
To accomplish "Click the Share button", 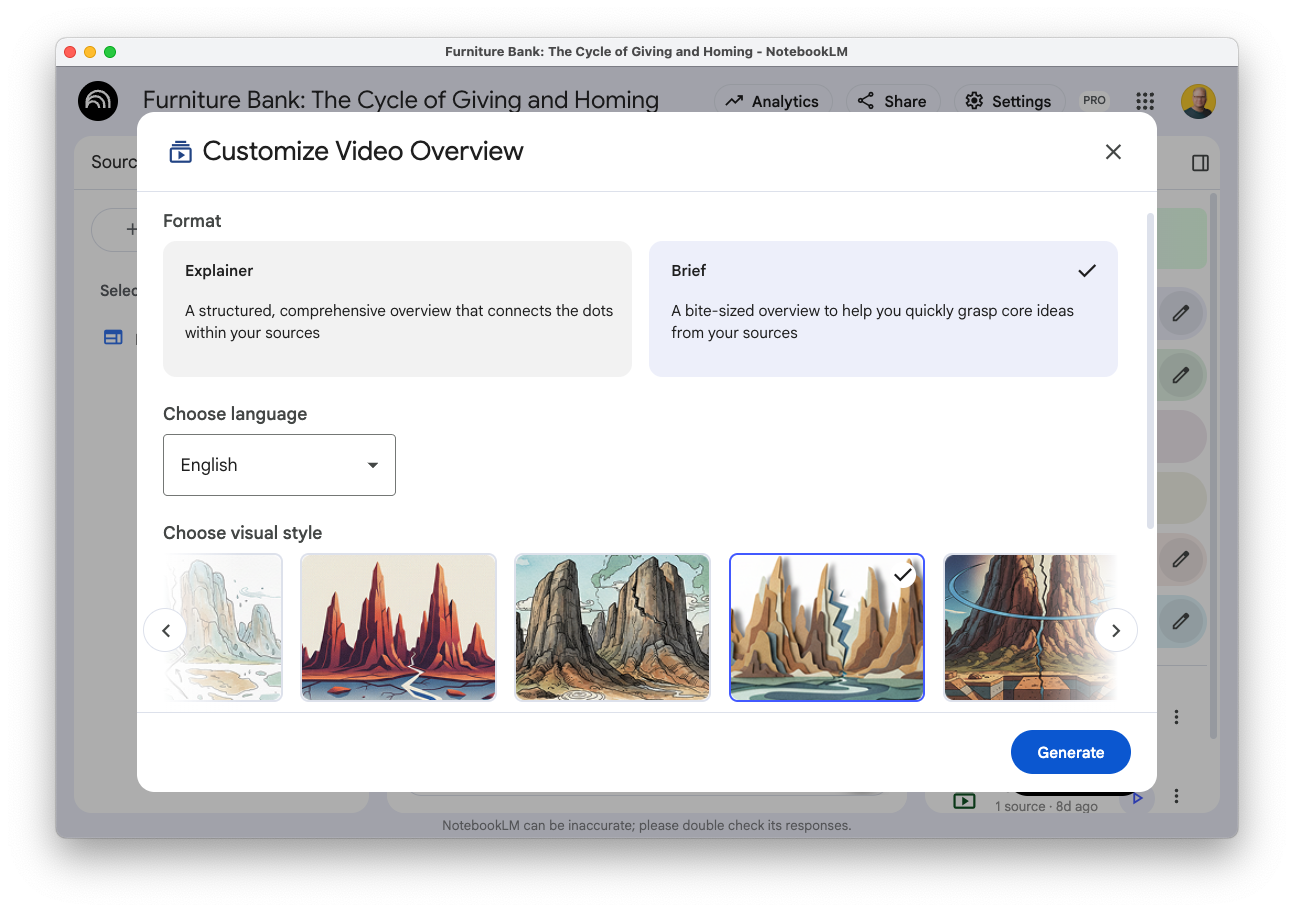I will point(892,101).
